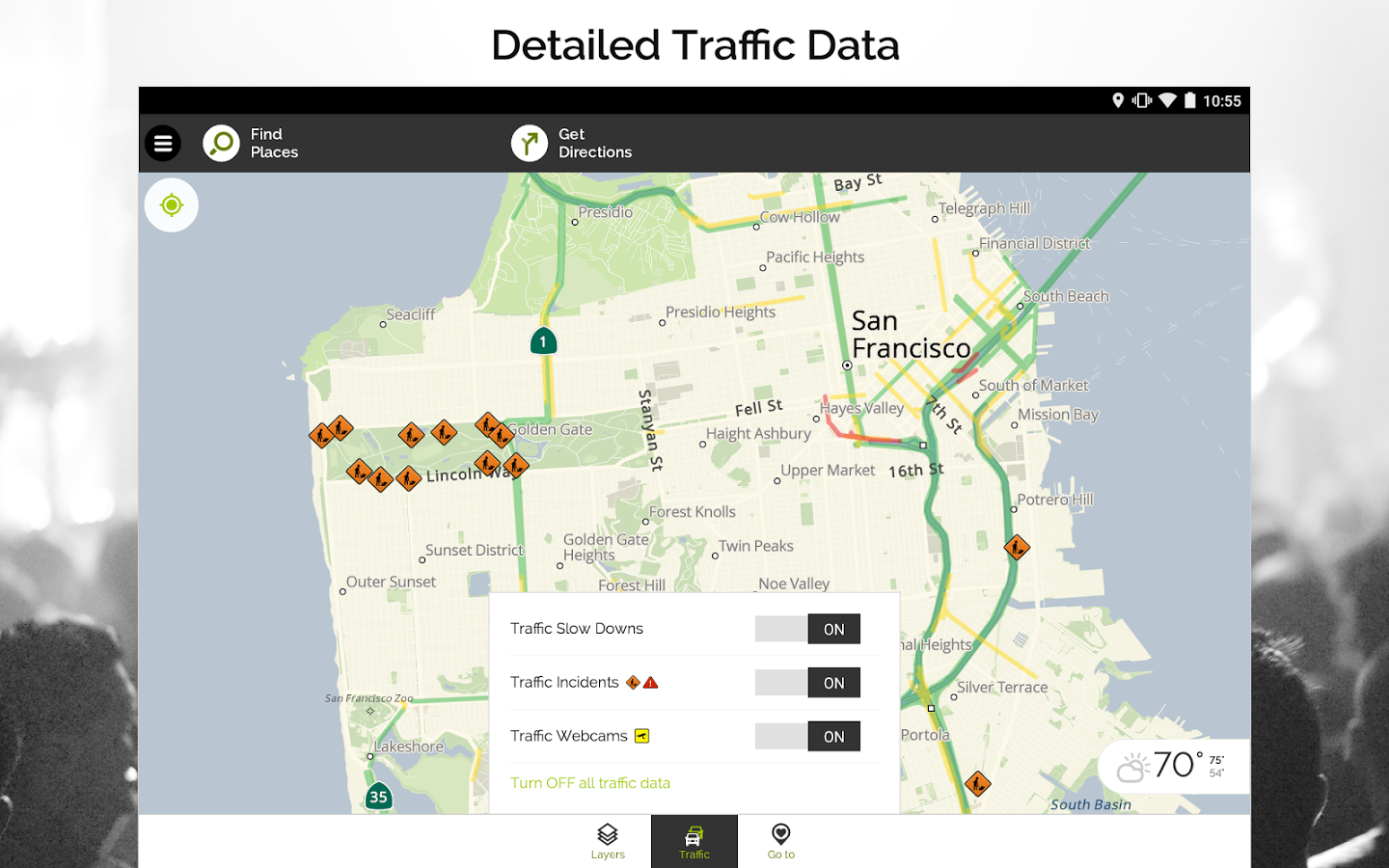The image size is (1389, 868).
Task: Center map with my-location button
Action: click(x=172, y=205)
